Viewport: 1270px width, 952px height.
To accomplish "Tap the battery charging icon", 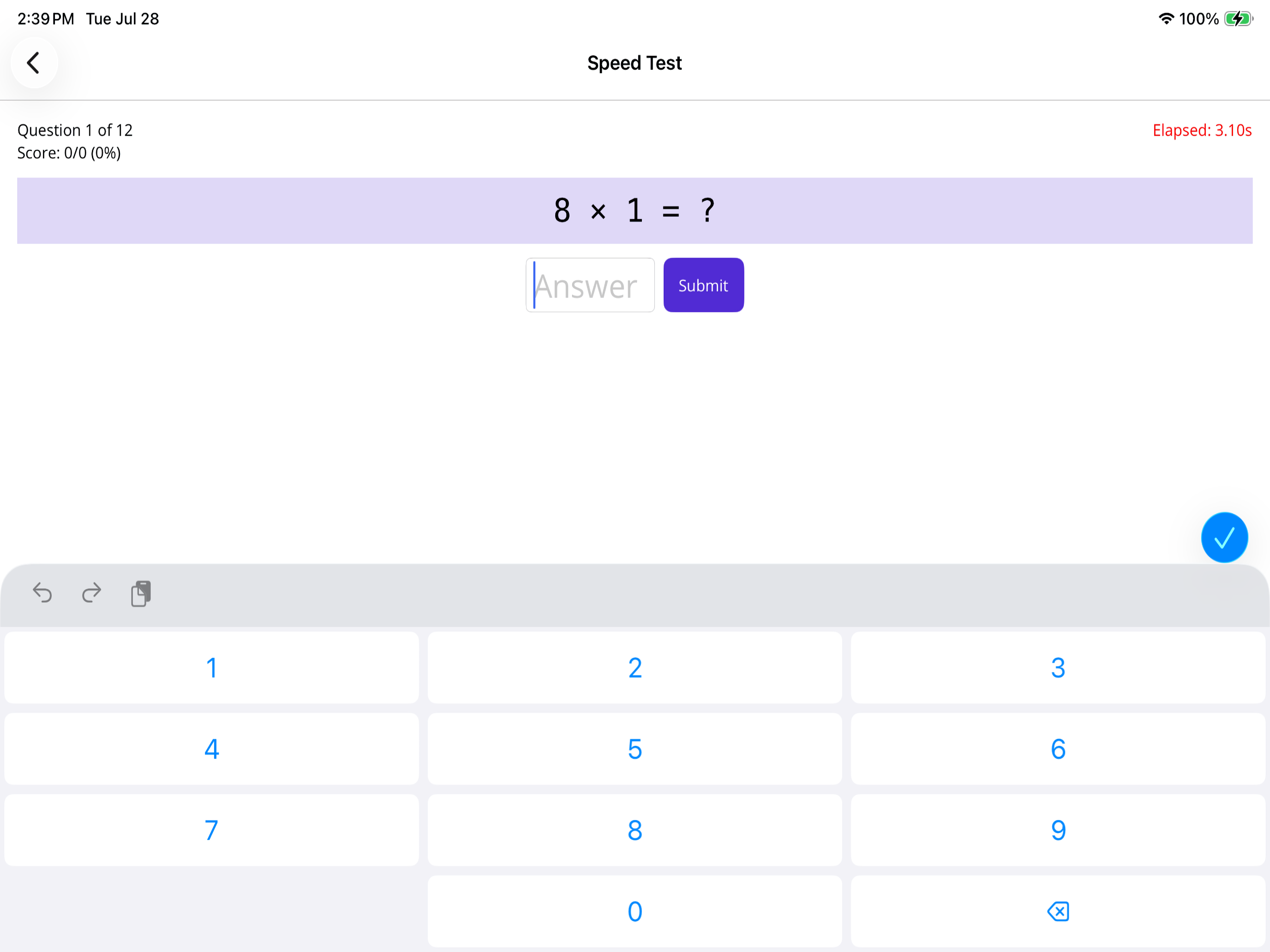I will point(1239,19).
